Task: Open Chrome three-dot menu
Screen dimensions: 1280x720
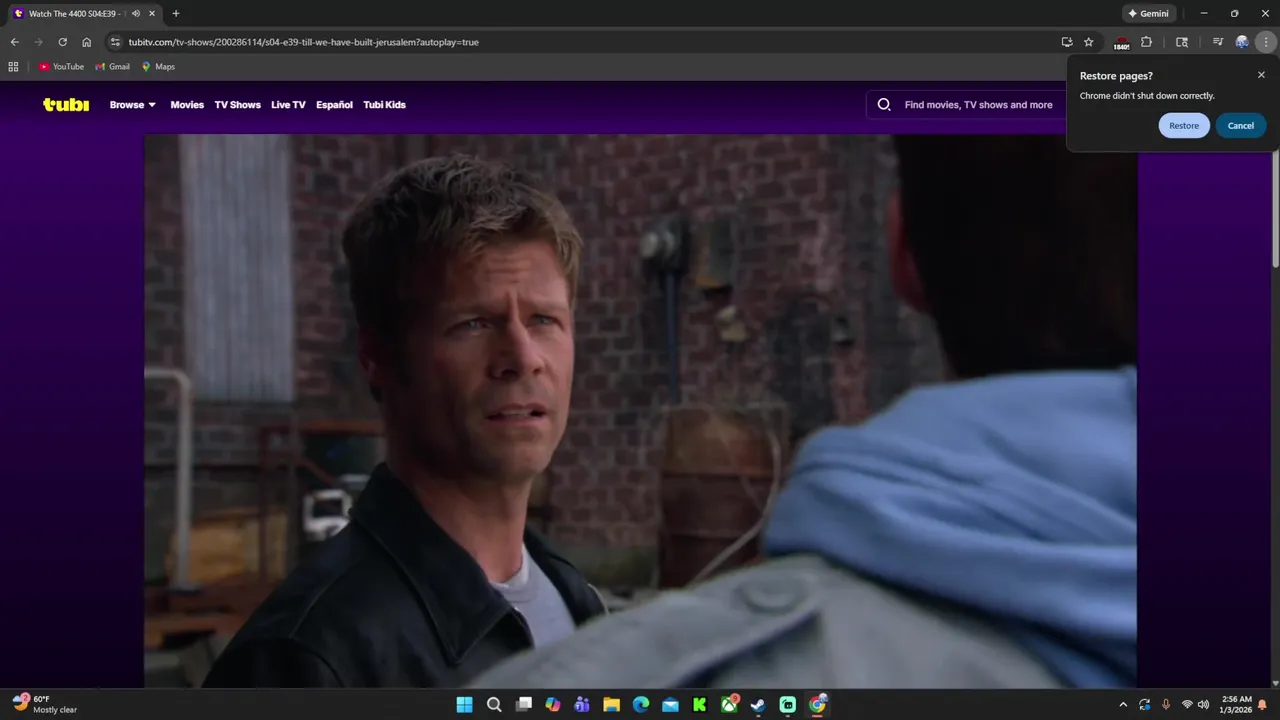Action: click(1267, 42)
